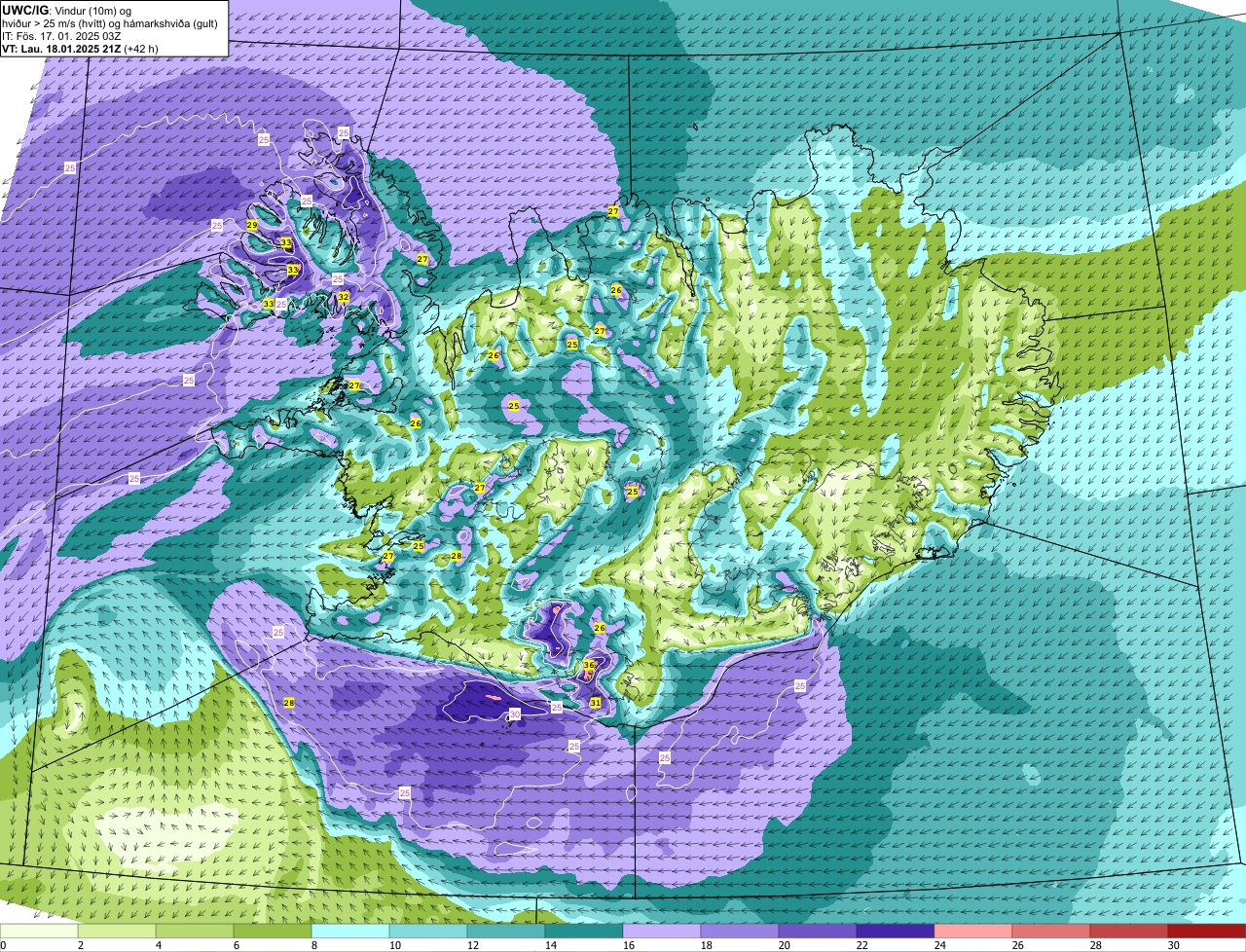Click the legend scale value 16
Image resolution: width=1246 pixels, height=952 pixels.
click(627, 945)
